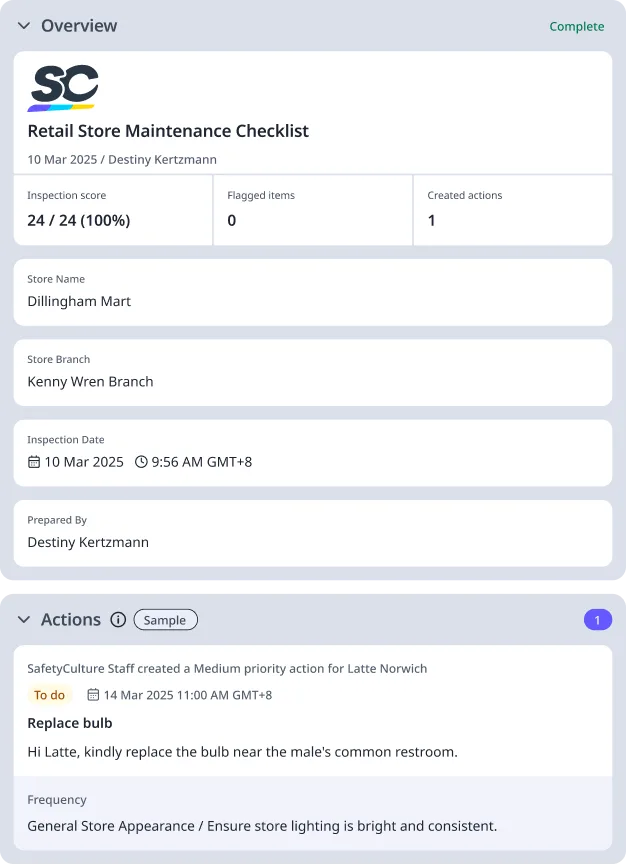Click the Complete status label

pos(577,26)
